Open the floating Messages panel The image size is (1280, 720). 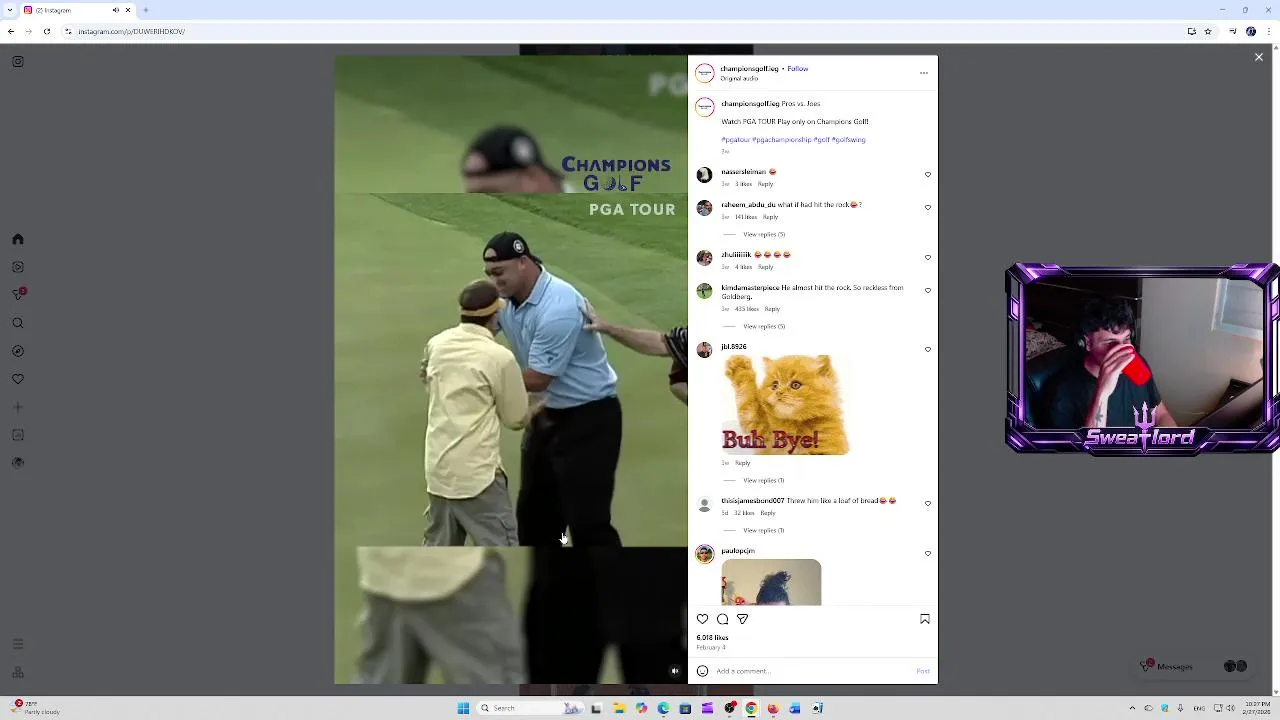(1193, 666)
